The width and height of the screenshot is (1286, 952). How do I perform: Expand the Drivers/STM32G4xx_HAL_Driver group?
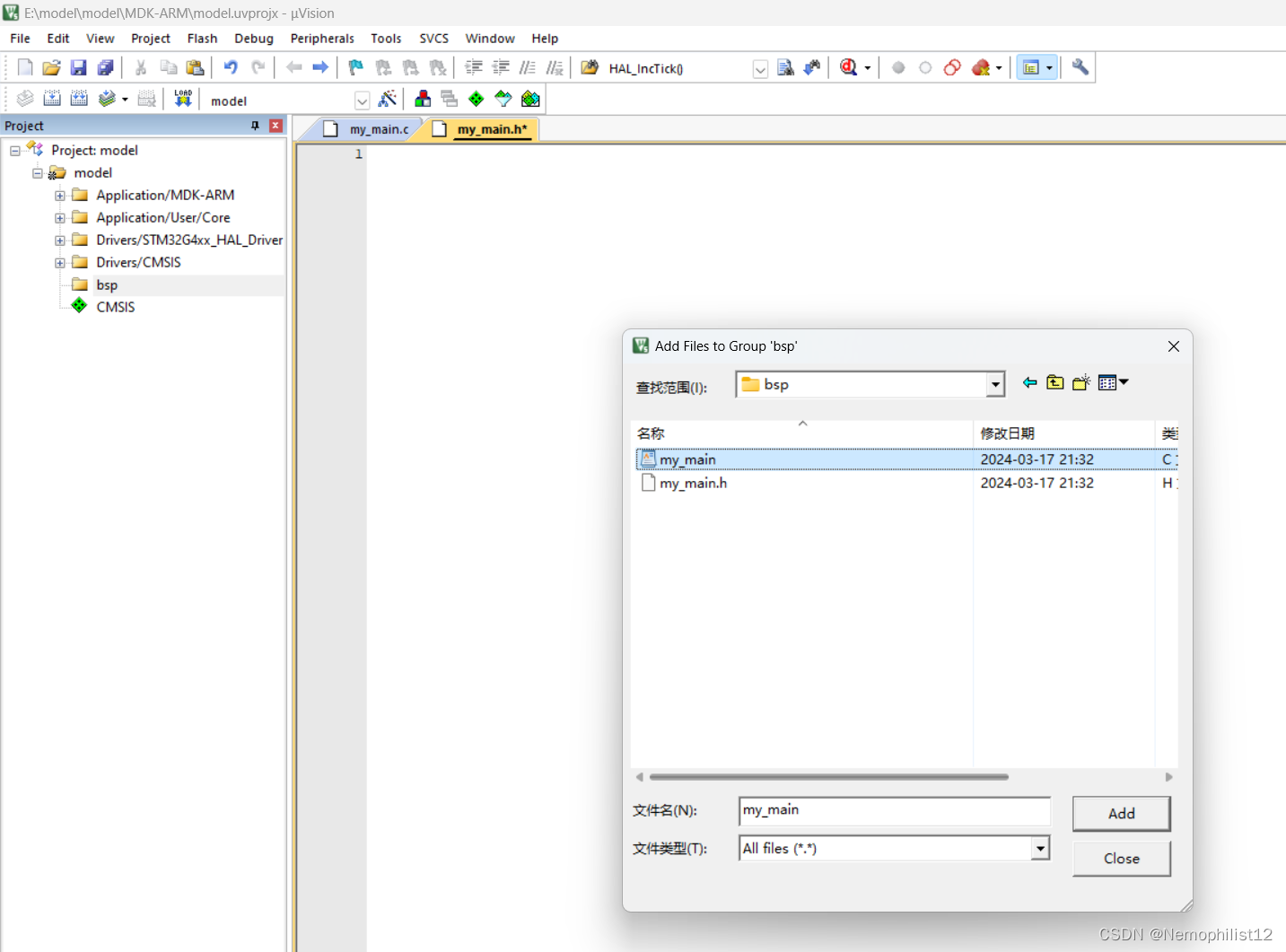tap(60, 240)
